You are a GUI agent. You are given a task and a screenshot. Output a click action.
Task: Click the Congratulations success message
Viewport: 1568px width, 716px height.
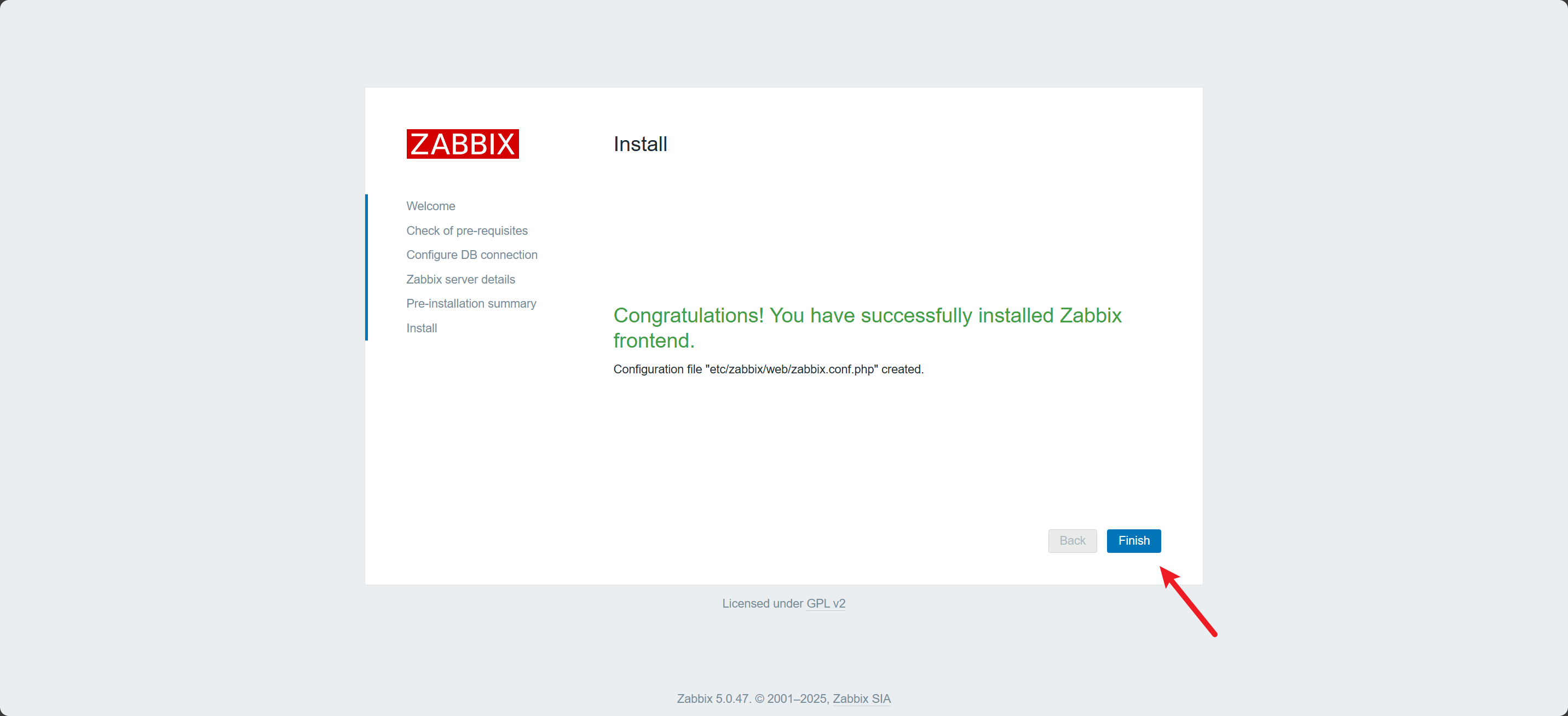pyautogui.click(x=867, y=327)
